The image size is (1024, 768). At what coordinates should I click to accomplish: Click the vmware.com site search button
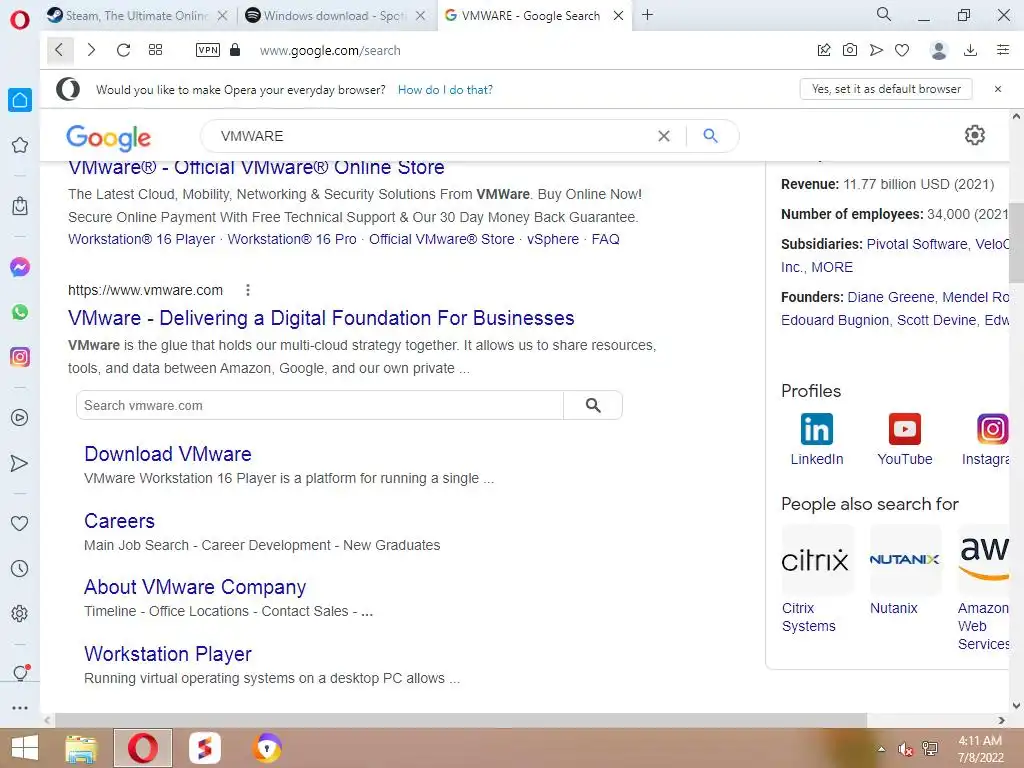click(593, 406)
